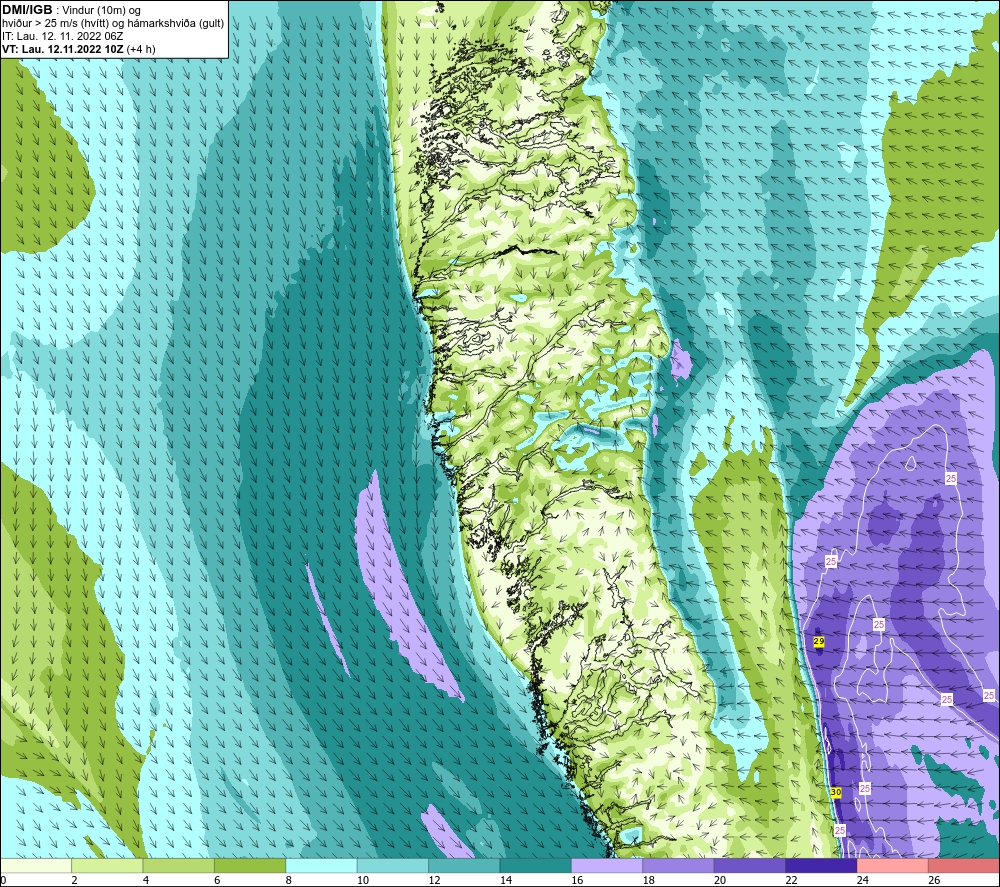This screenshot has height=887, width=1000.
Task: Click the single-digit '2' colour scale value
Action: 75,880
